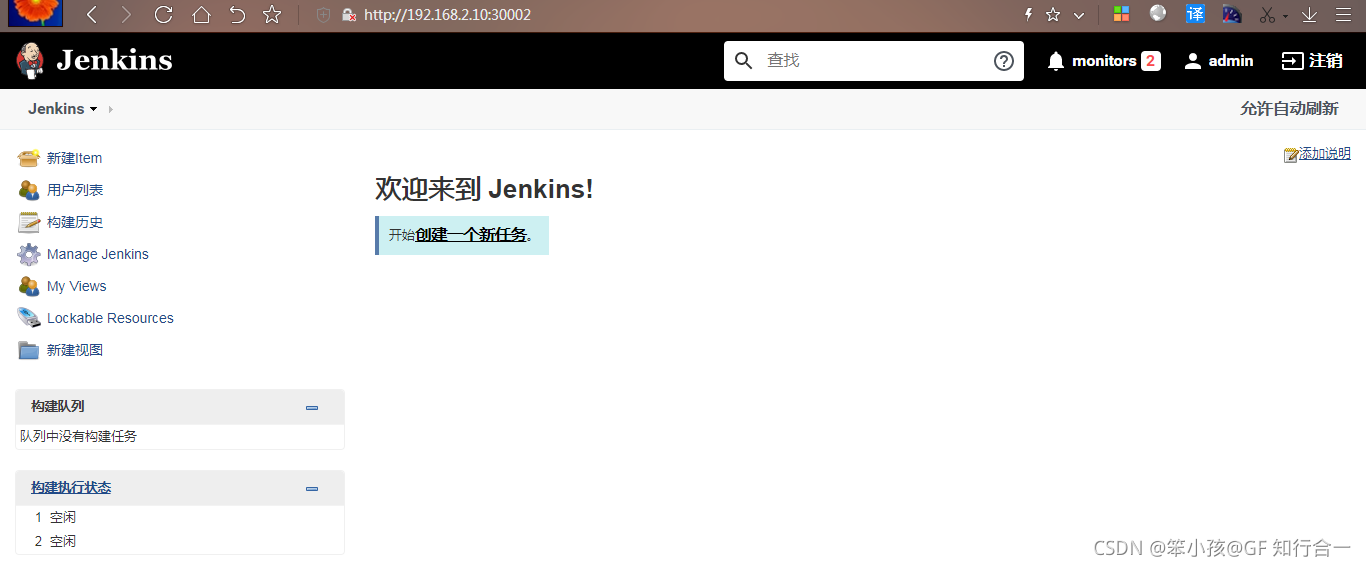Click the translate 译 extension icon
The image size is (1366, 566).
1195,14
